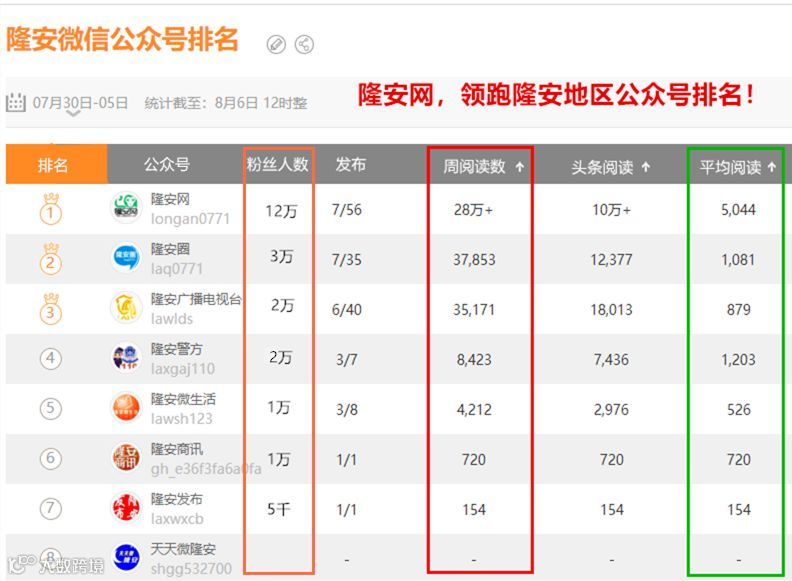Image resolution: width=792 pixels, height=581 pixels.
Task: Expand the date range chevron under 07月30日-05日
Action: pyautogui.click(x=73, y=114)
